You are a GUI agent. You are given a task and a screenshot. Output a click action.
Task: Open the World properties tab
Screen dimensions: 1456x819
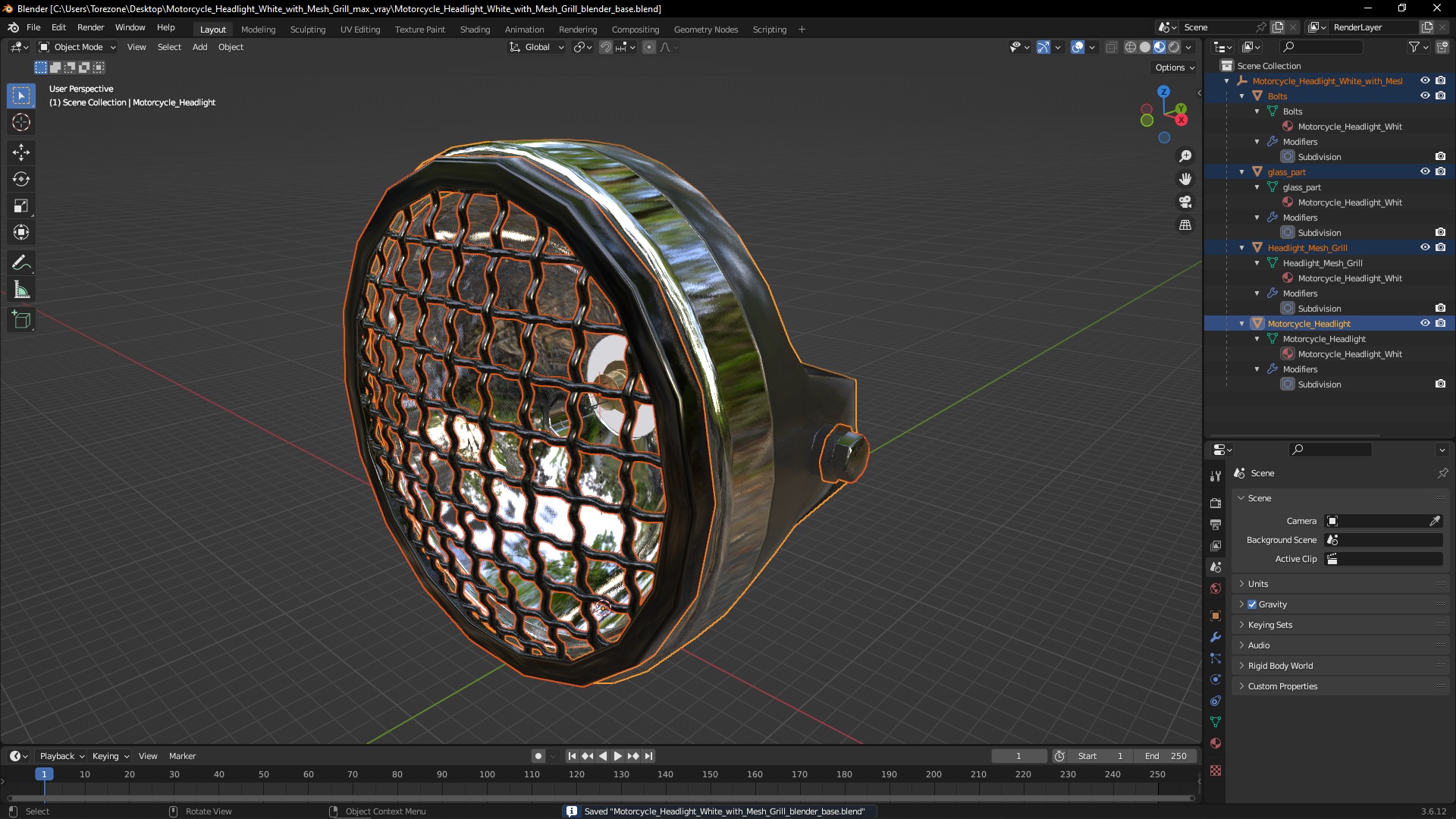[1216, 588]
